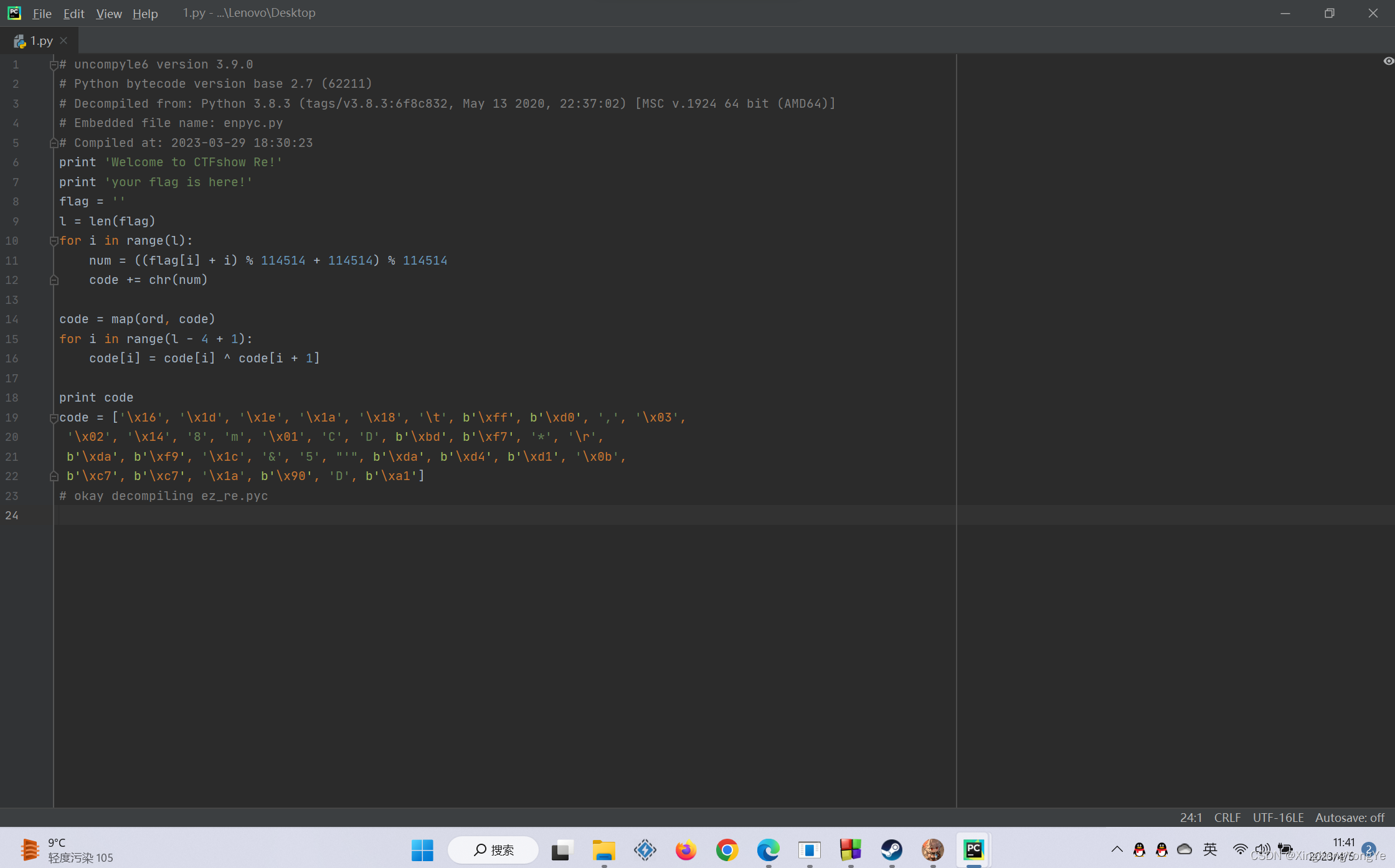Image resolution: width=1395 pixels, height=868 pixels.
Task: Launch Google Chrome from the taskbar
Action: tap(727, 849)
